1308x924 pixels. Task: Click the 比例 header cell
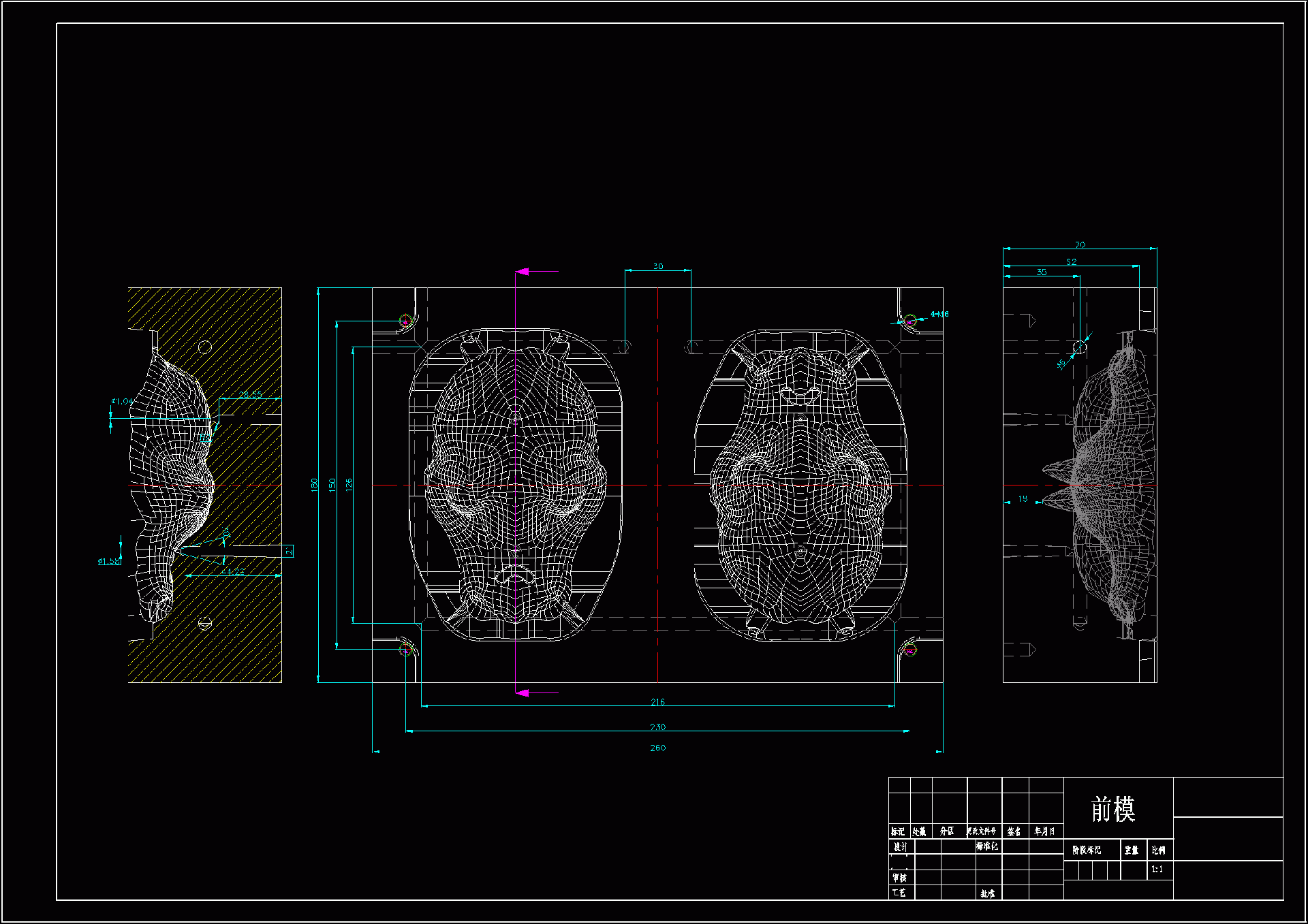click(x=1158, y=850)
